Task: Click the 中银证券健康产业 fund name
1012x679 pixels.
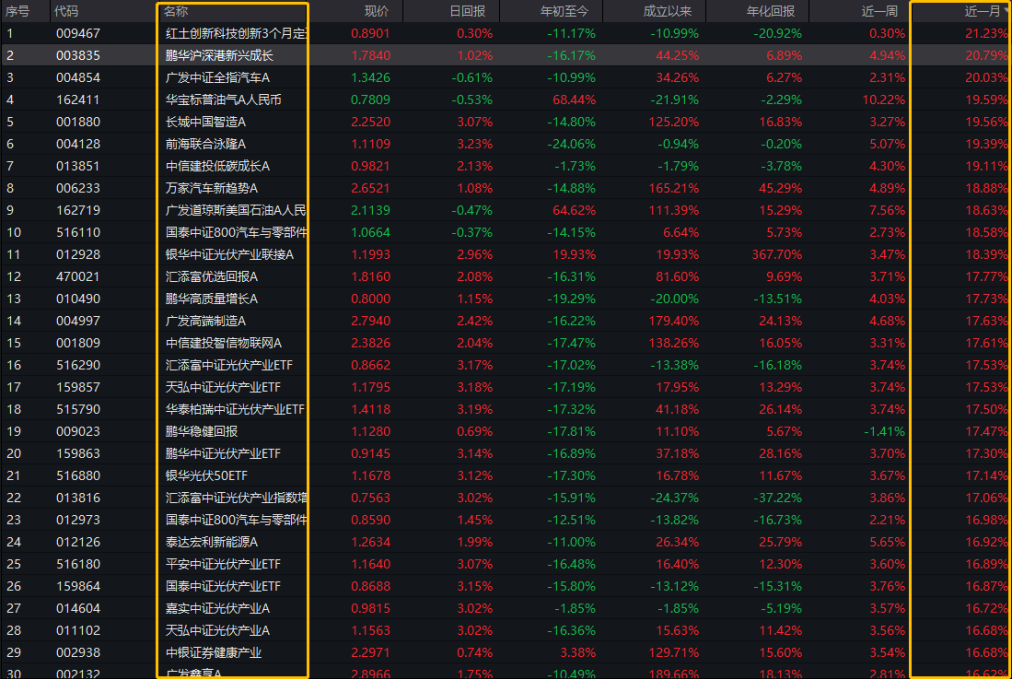Action: coord(213,652)
